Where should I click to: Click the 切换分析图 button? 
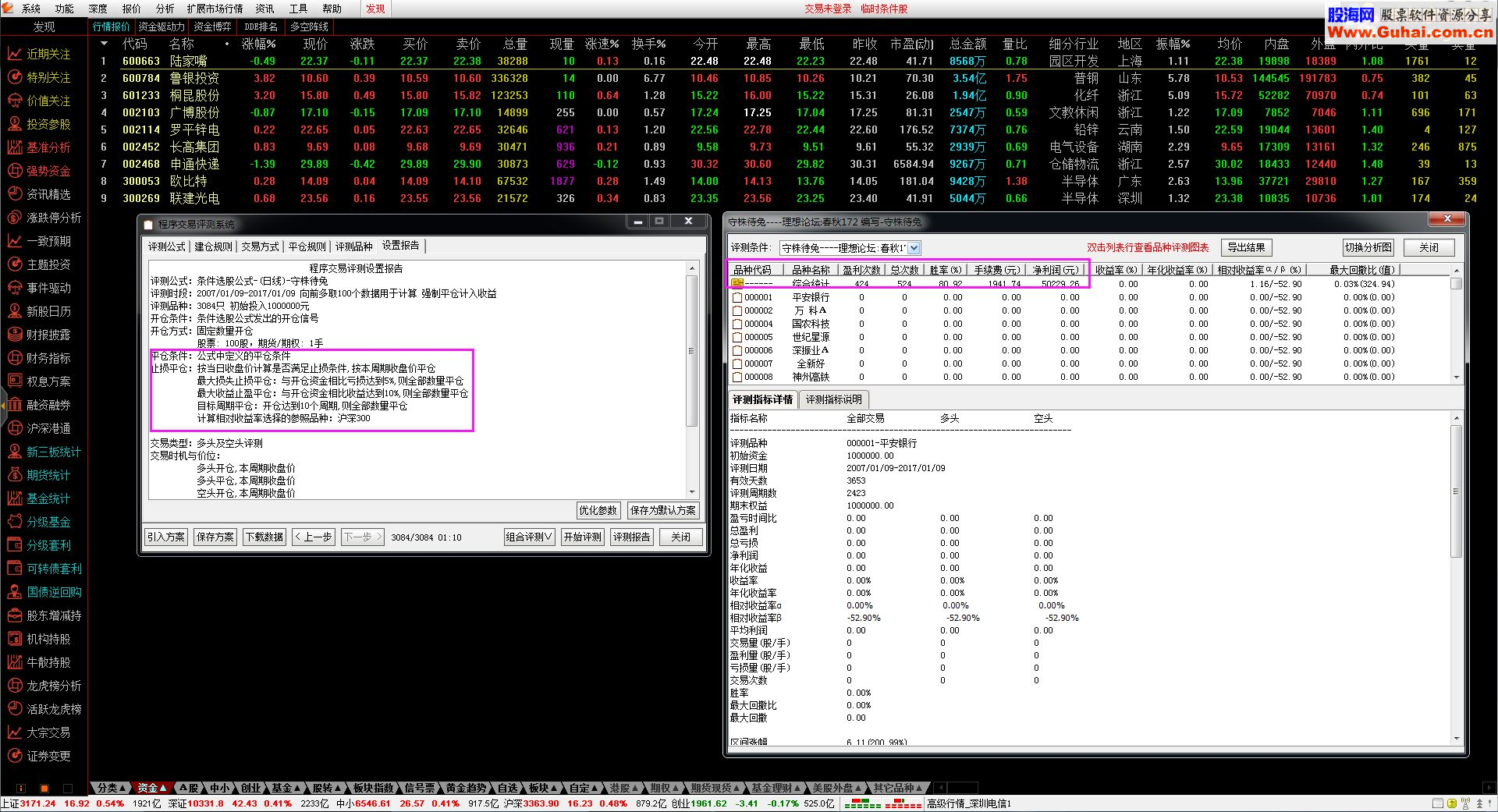tap(1368, 247)
